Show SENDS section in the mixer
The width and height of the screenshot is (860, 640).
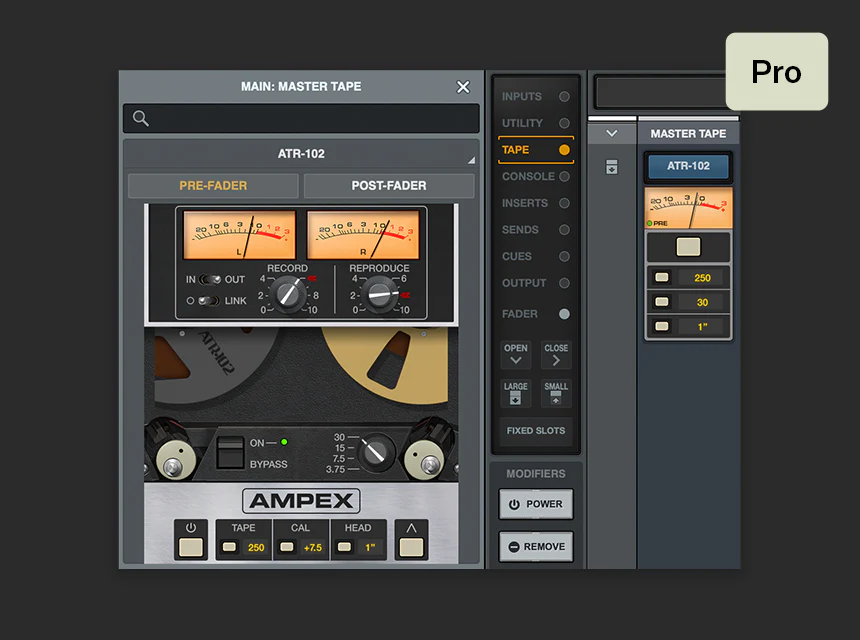520,229
